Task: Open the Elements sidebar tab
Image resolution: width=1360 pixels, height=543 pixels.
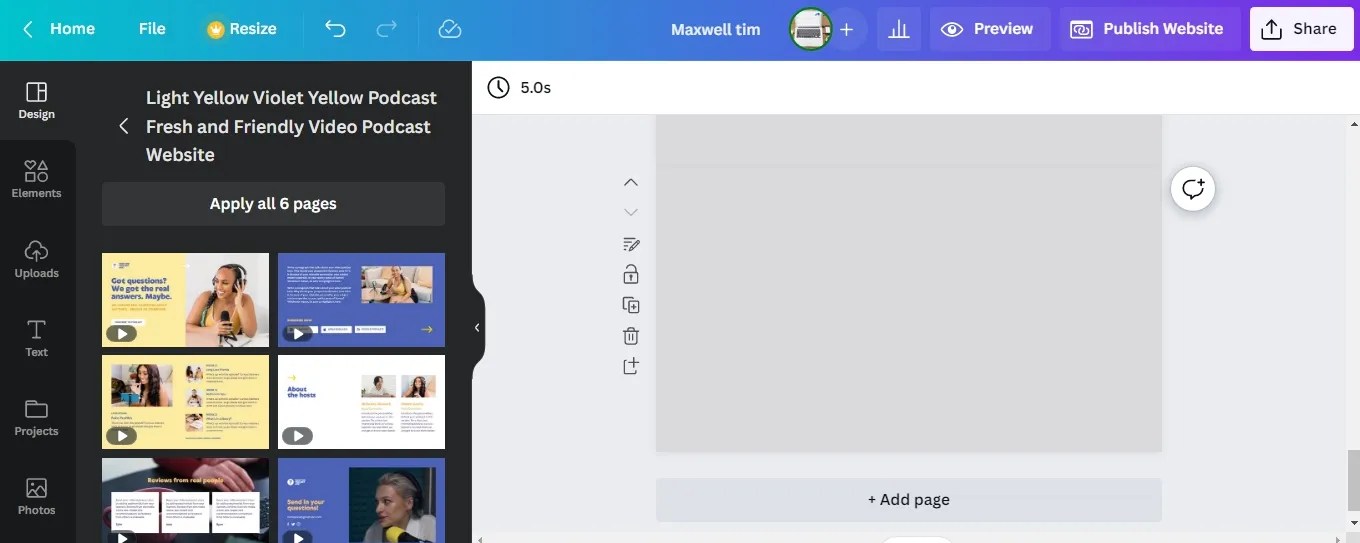Action: tap(36, 180)
